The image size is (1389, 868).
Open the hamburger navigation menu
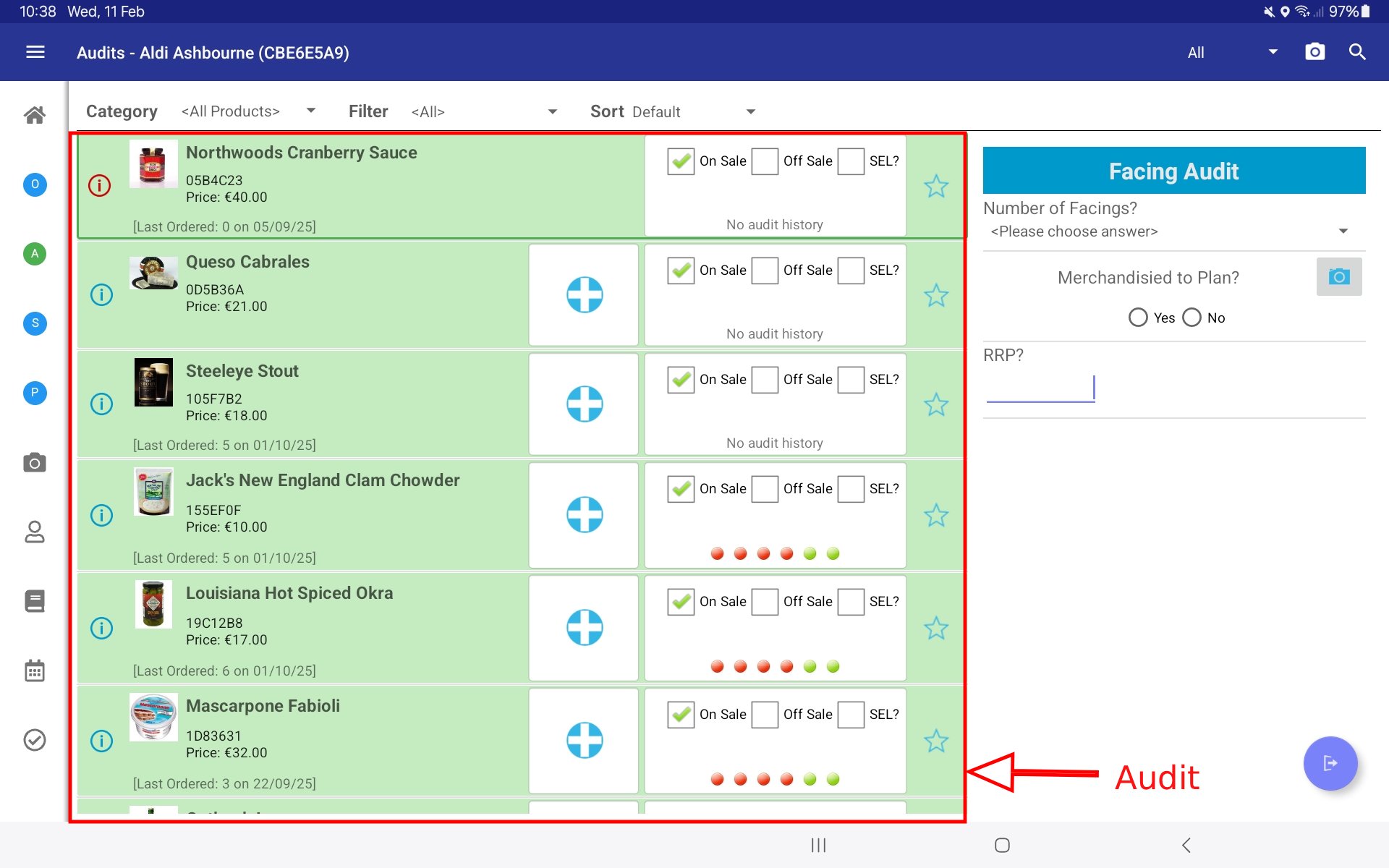tap(35, 52)
